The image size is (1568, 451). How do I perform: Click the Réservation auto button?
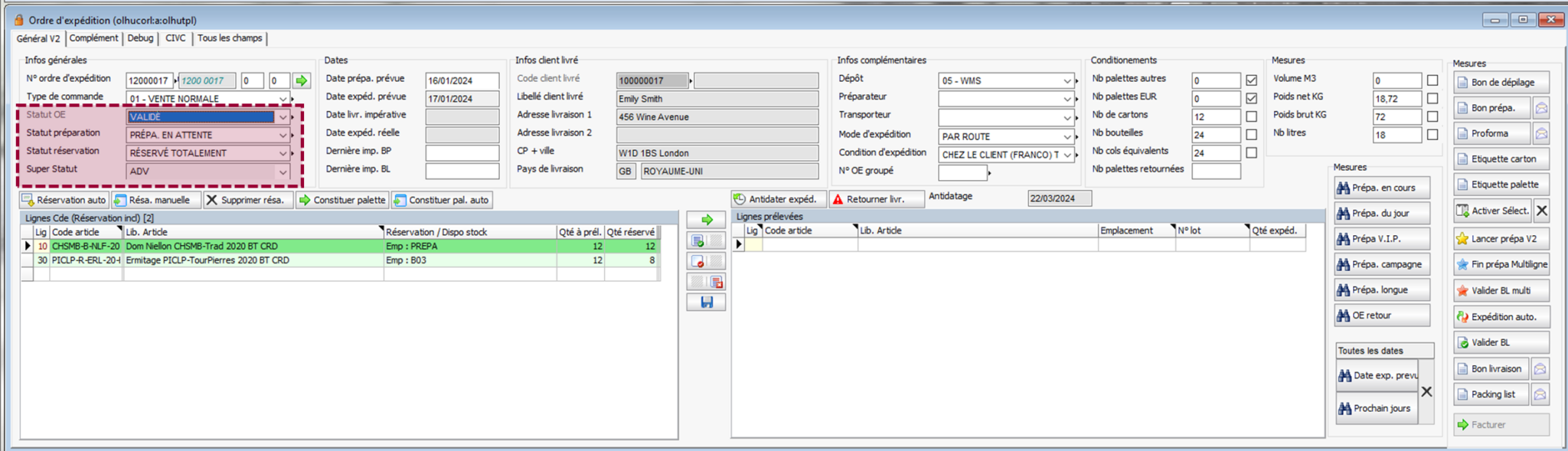[64, 200]
